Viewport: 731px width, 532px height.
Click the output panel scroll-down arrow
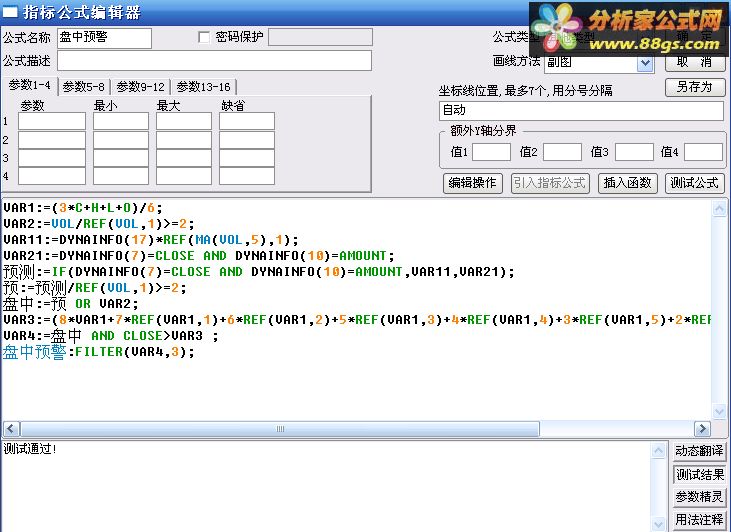[658, 524]
